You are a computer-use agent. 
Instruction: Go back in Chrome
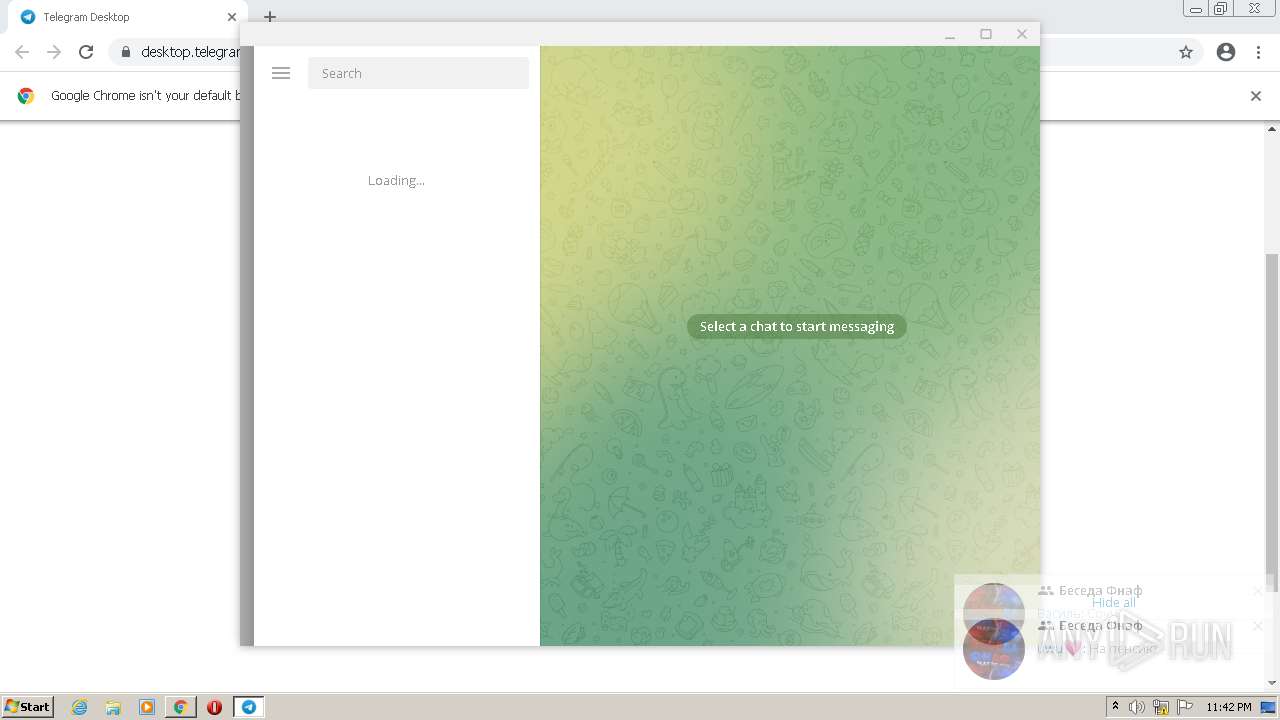point(22,52)
